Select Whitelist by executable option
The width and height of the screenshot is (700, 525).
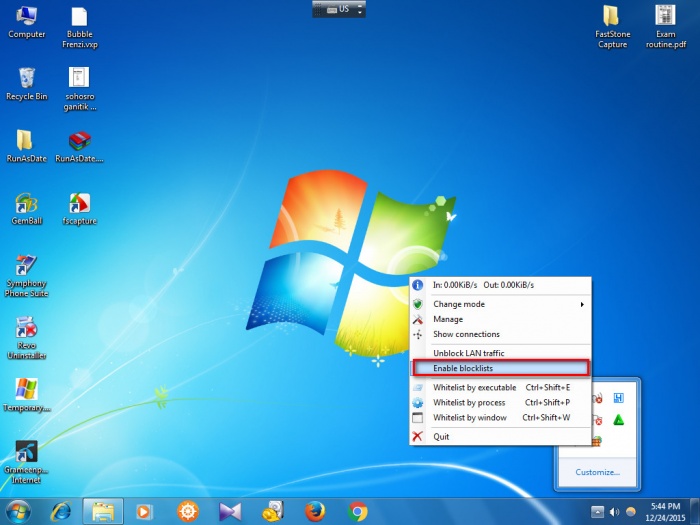click(475, 387)
